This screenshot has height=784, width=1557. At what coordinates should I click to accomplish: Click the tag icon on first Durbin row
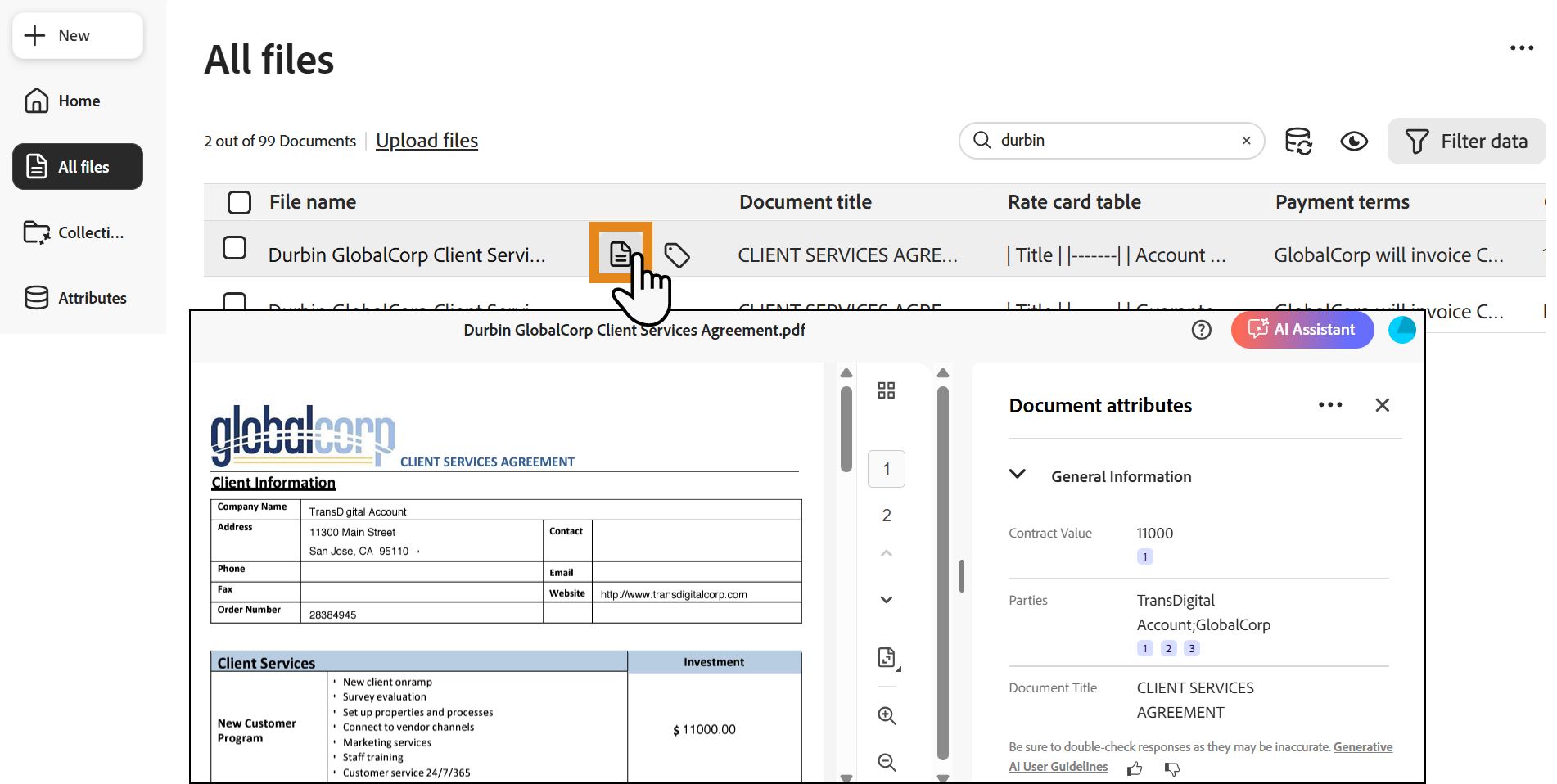(676, 255)
